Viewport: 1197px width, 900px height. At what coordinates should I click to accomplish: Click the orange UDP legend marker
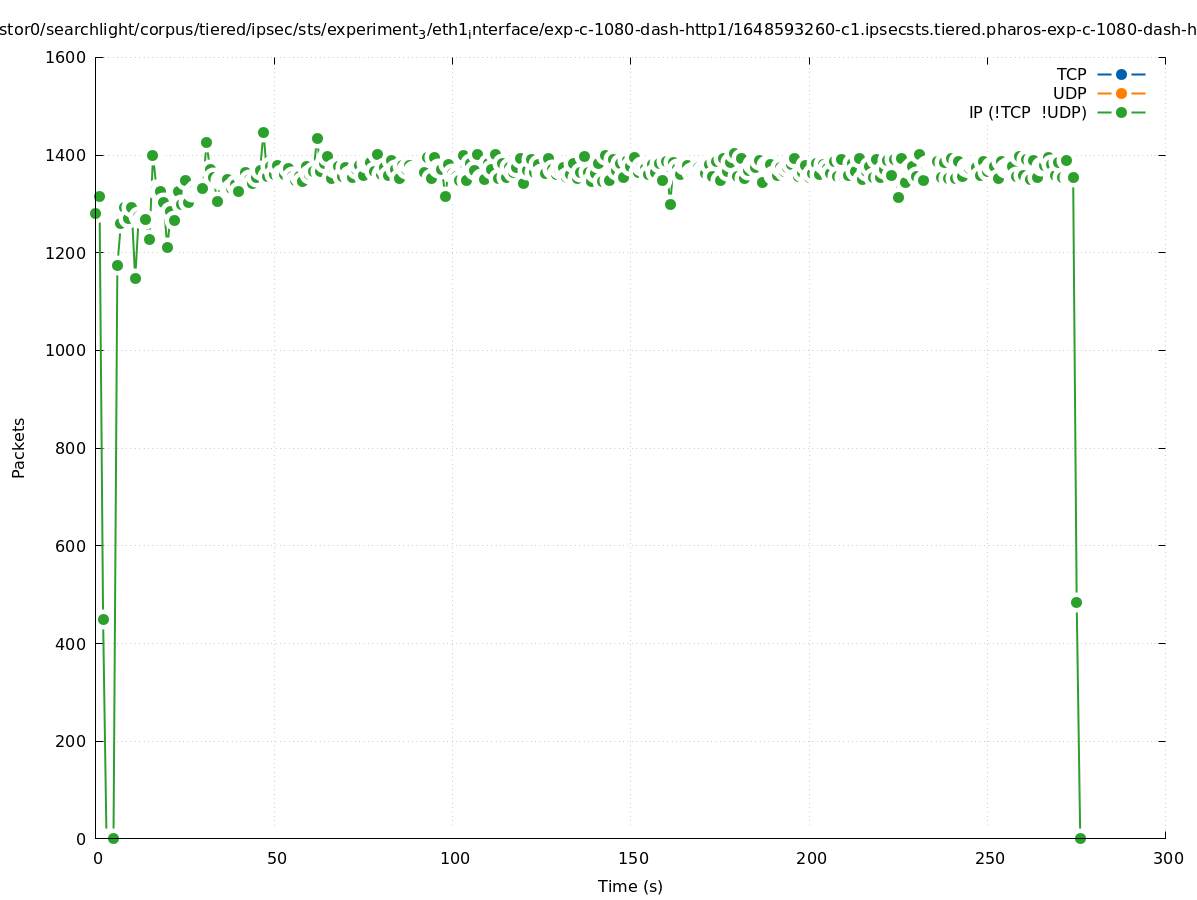(1121, 93)
